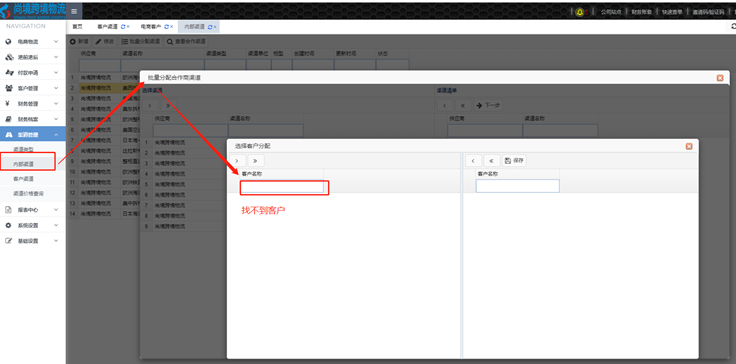Close the 批量分配合作商渠道 dialog
The height and width of the screenshot is (364, 736).
tap(720, 78)
